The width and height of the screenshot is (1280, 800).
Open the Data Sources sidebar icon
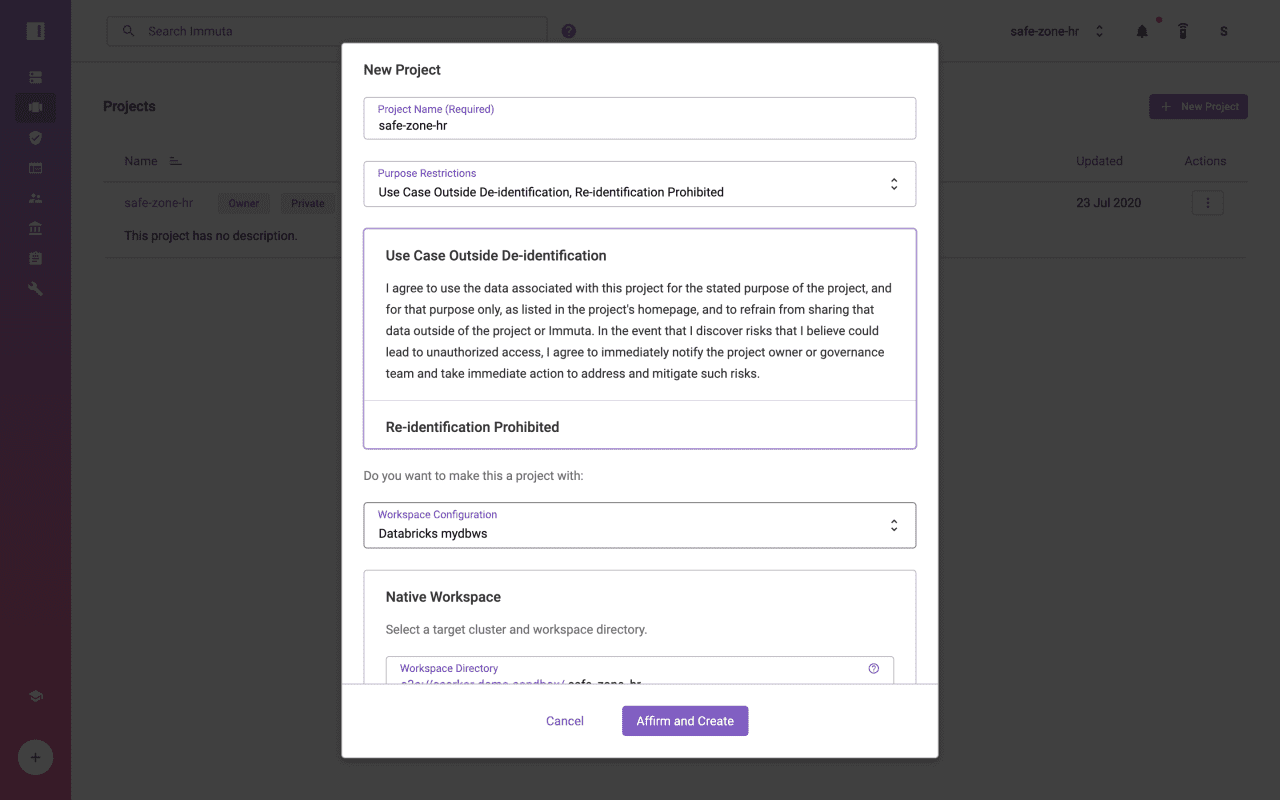(x=35, y=77)
